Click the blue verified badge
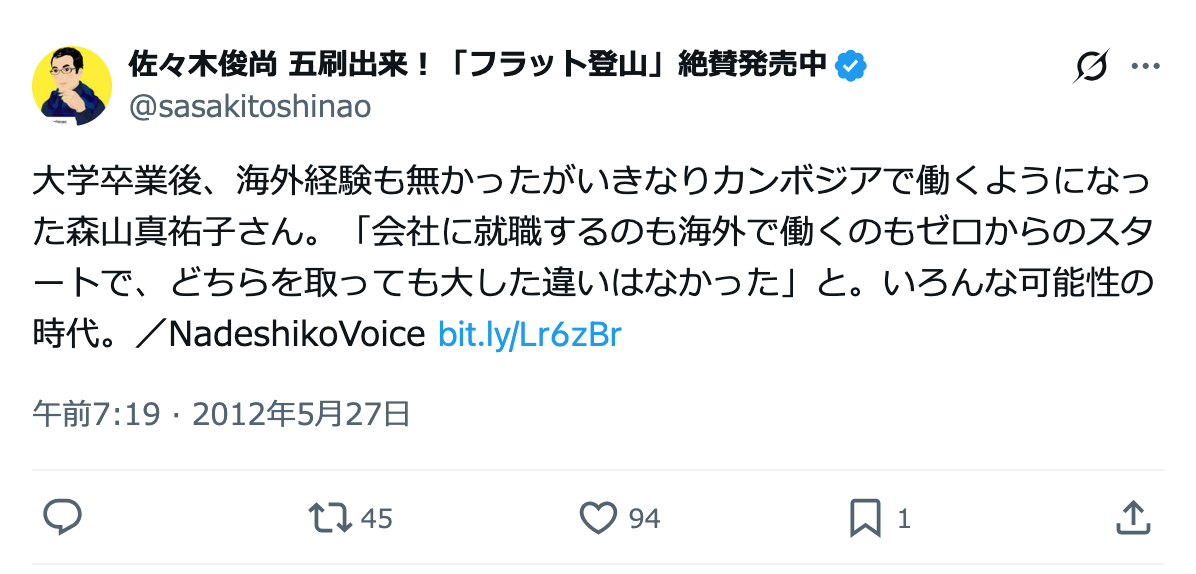 (851, 66)
